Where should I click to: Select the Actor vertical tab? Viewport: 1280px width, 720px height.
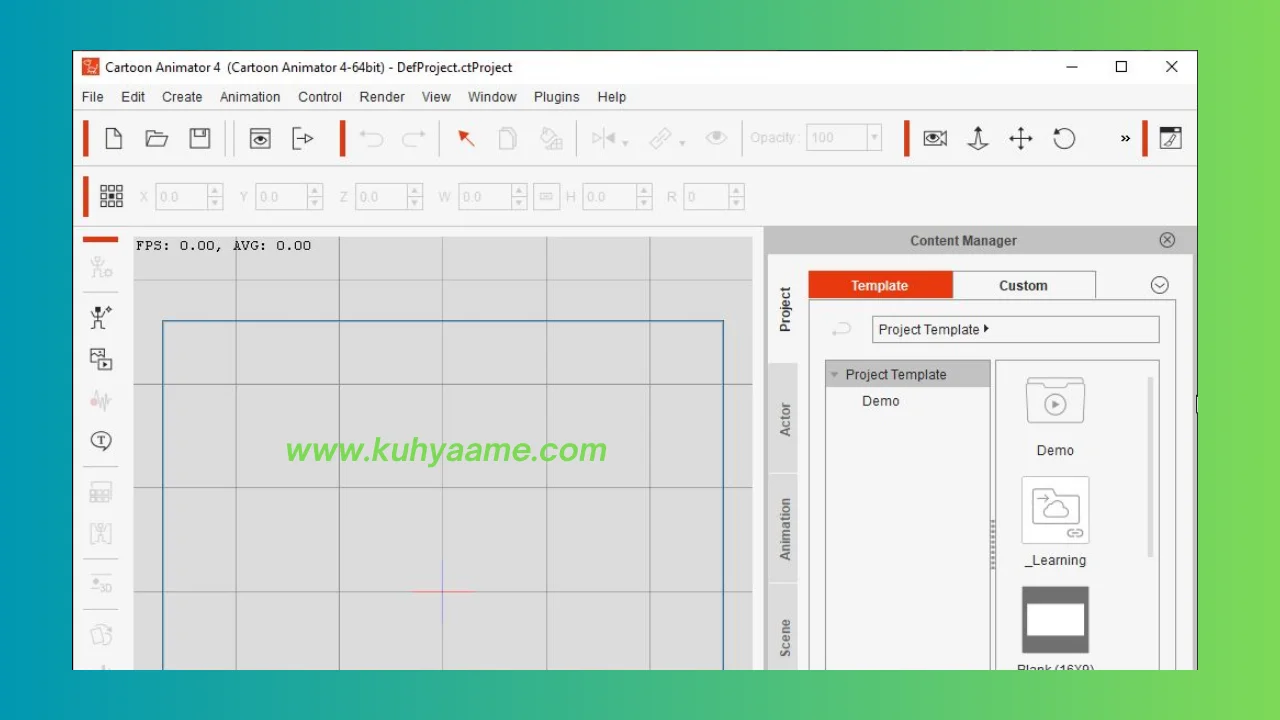point(785,419)
